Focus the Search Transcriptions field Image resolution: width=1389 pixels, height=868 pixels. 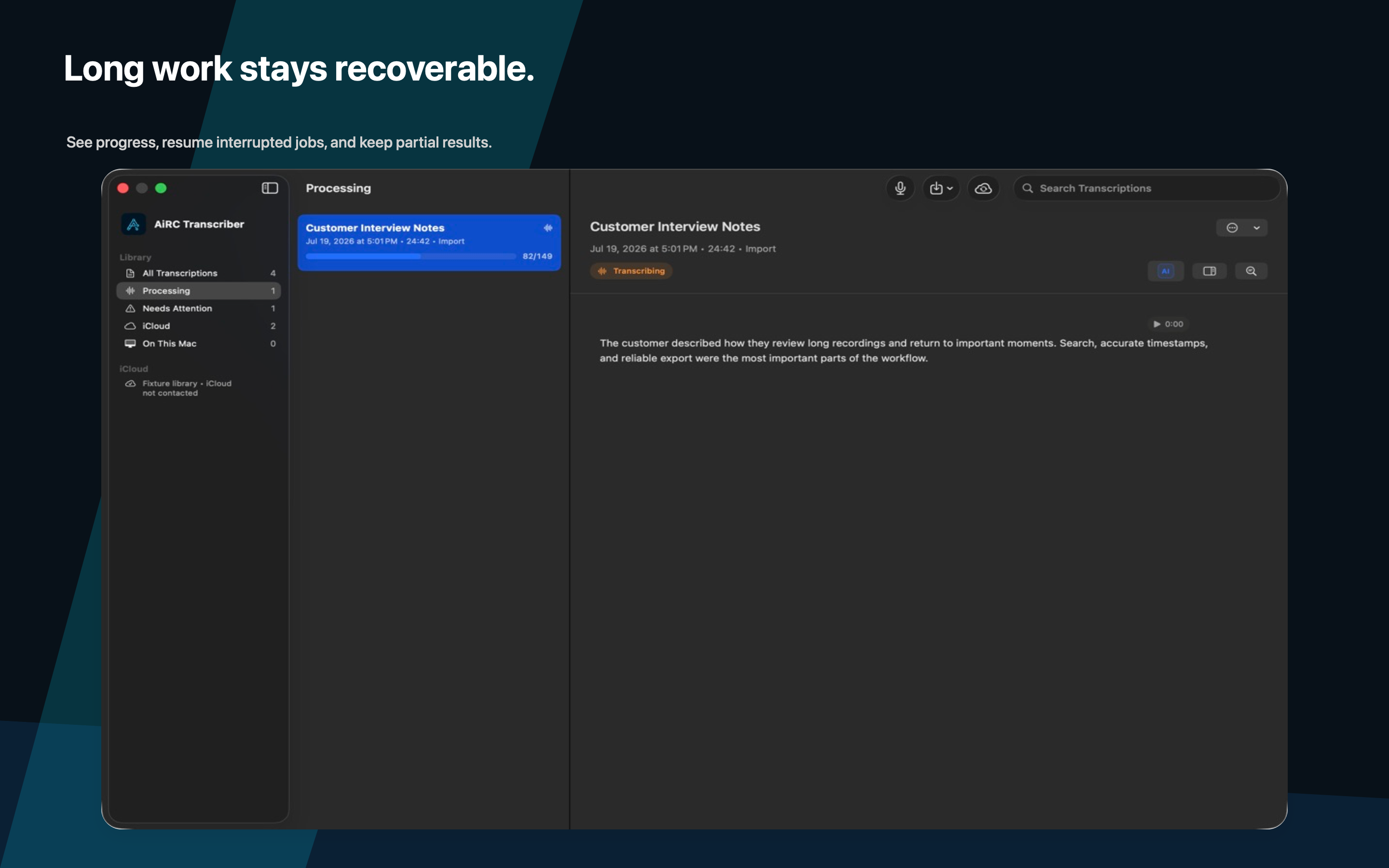click(1147, 188)
